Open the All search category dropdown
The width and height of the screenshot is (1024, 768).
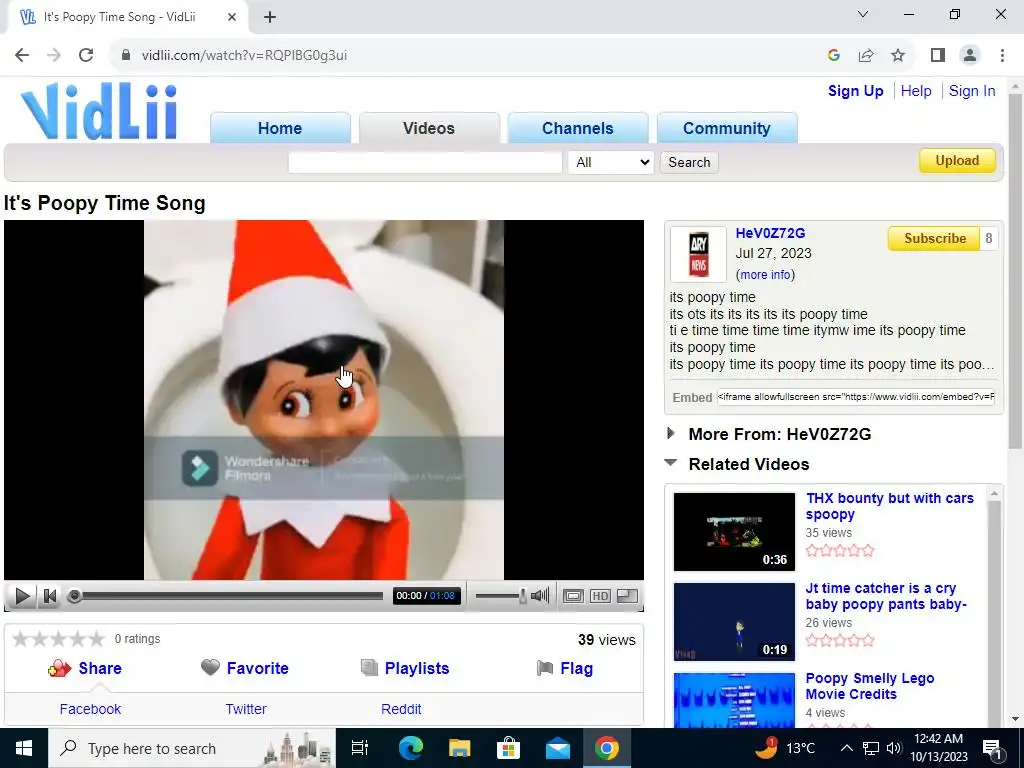(x=611, y=162)
